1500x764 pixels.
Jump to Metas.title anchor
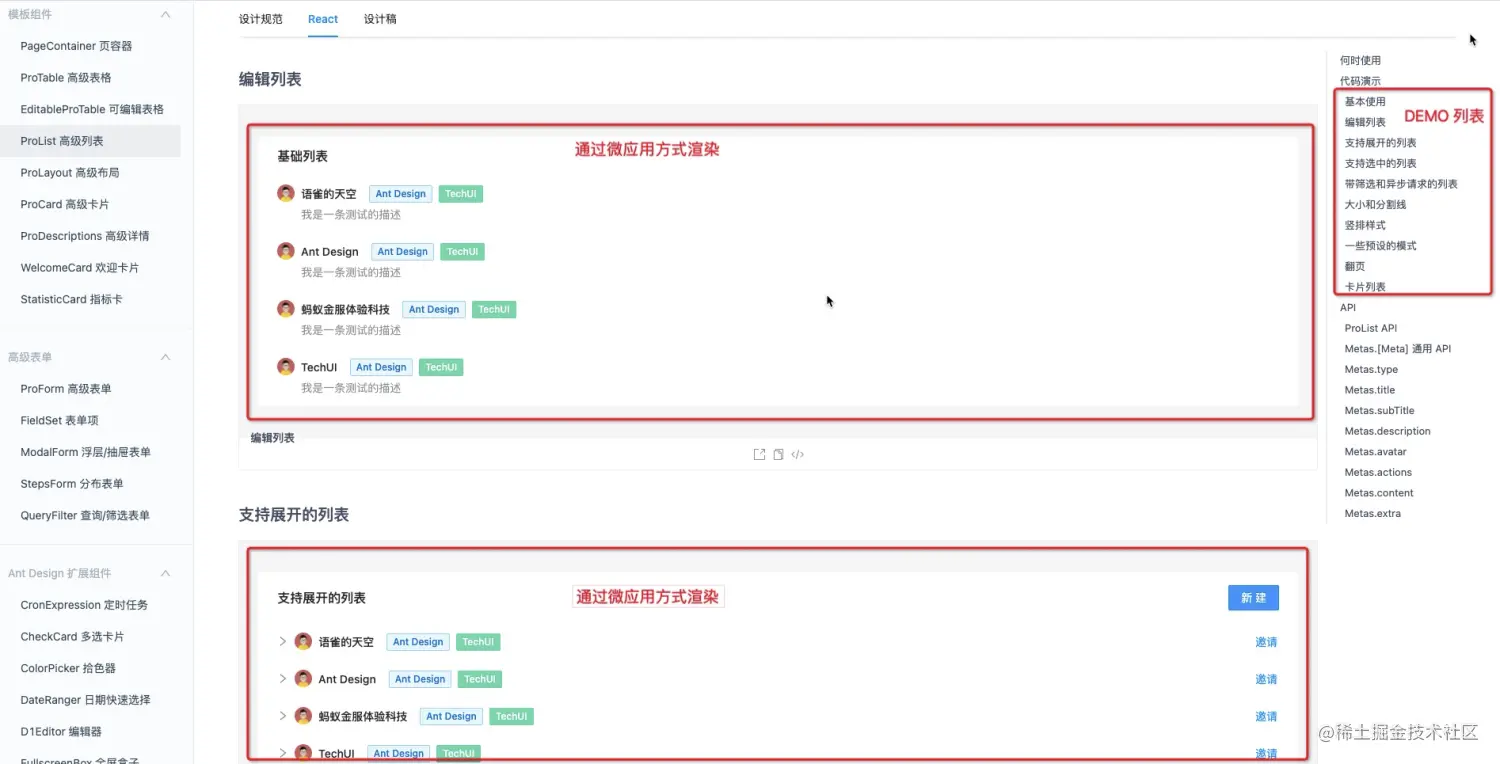tap(1370, 390)
